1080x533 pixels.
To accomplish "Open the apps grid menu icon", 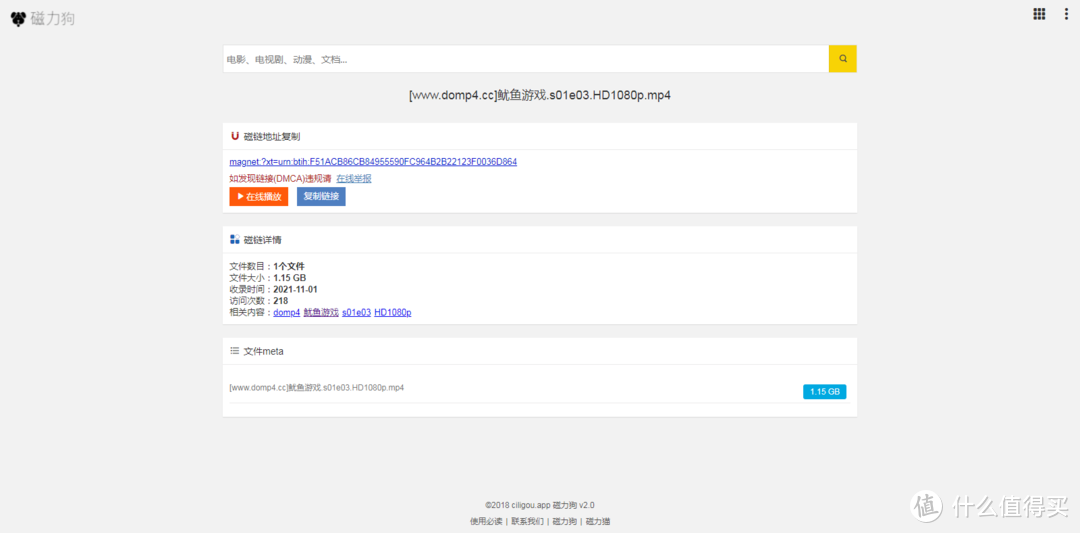I will click(1039, 14).
